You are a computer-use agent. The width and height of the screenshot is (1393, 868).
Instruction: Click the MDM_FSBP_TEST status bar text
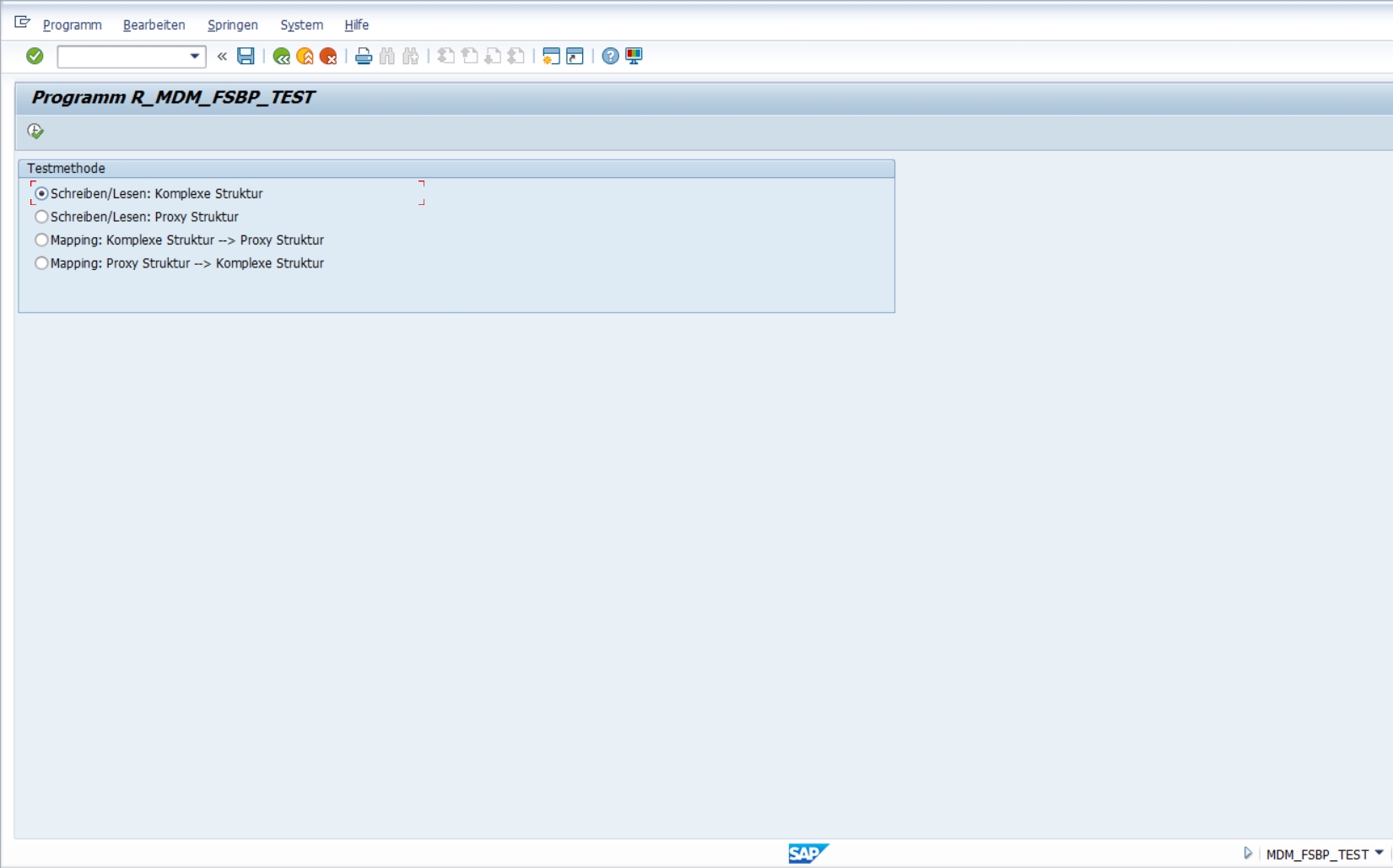tap(1317, 855)
